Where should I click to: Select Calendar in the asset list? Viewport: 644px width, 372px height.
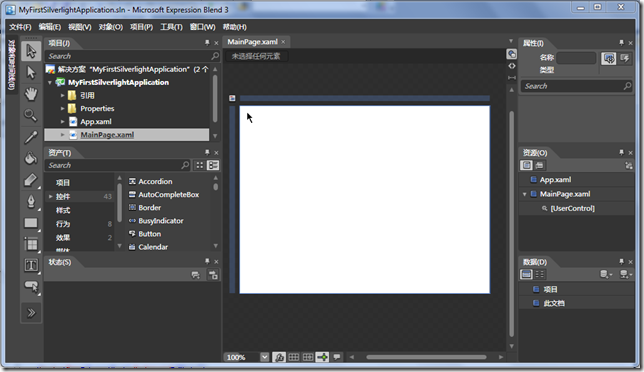pyautogui.click(x=148, y=247)
